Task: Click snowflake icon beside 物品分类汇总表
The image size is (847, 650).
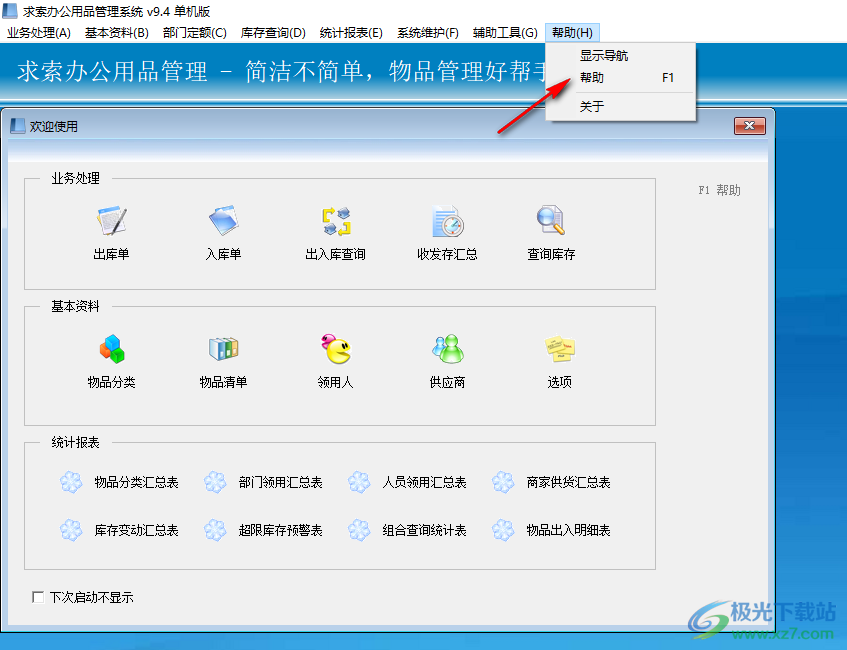Action: point(71,482)
